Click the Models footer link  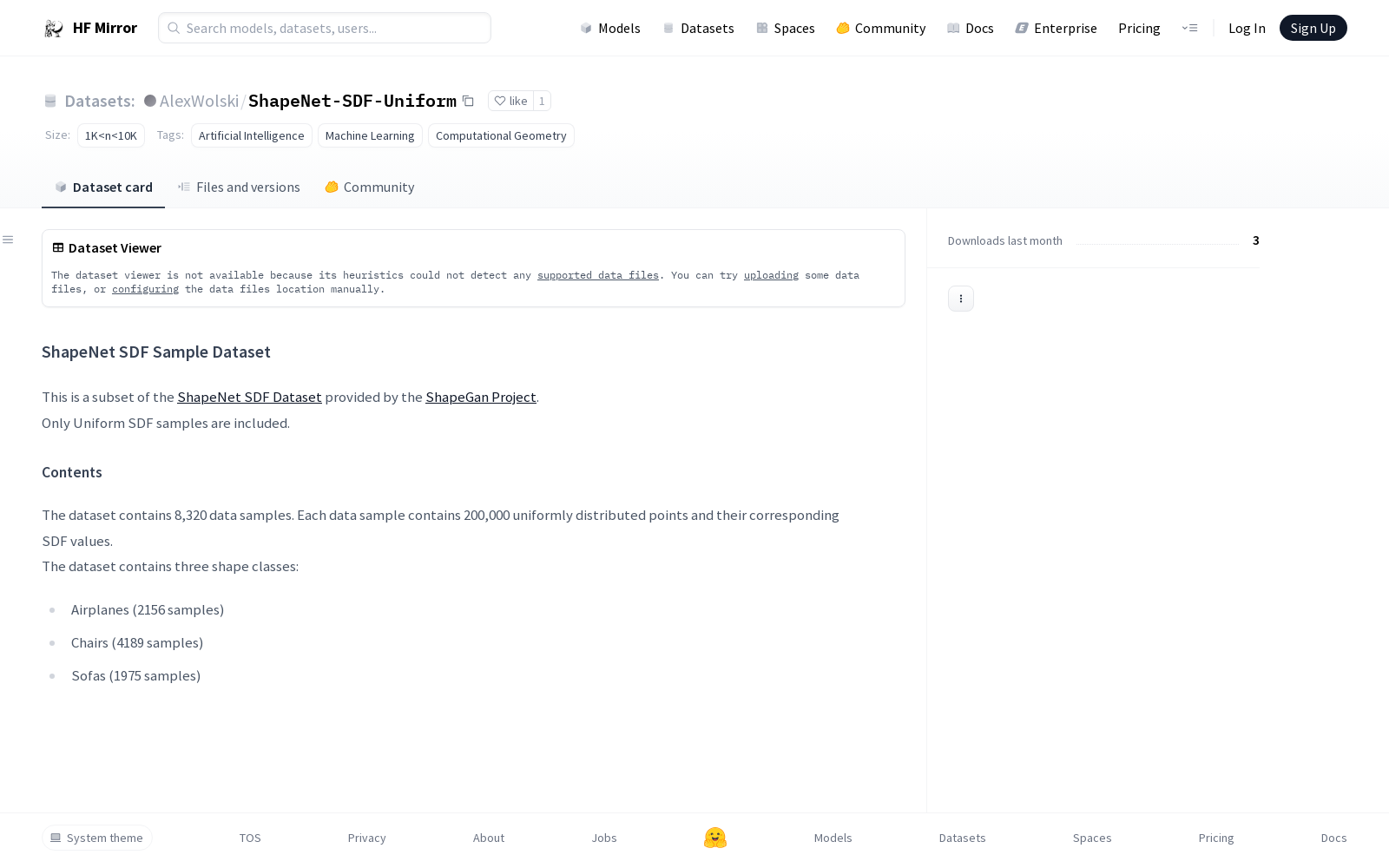pyautogui.click(x=833, y=838)
